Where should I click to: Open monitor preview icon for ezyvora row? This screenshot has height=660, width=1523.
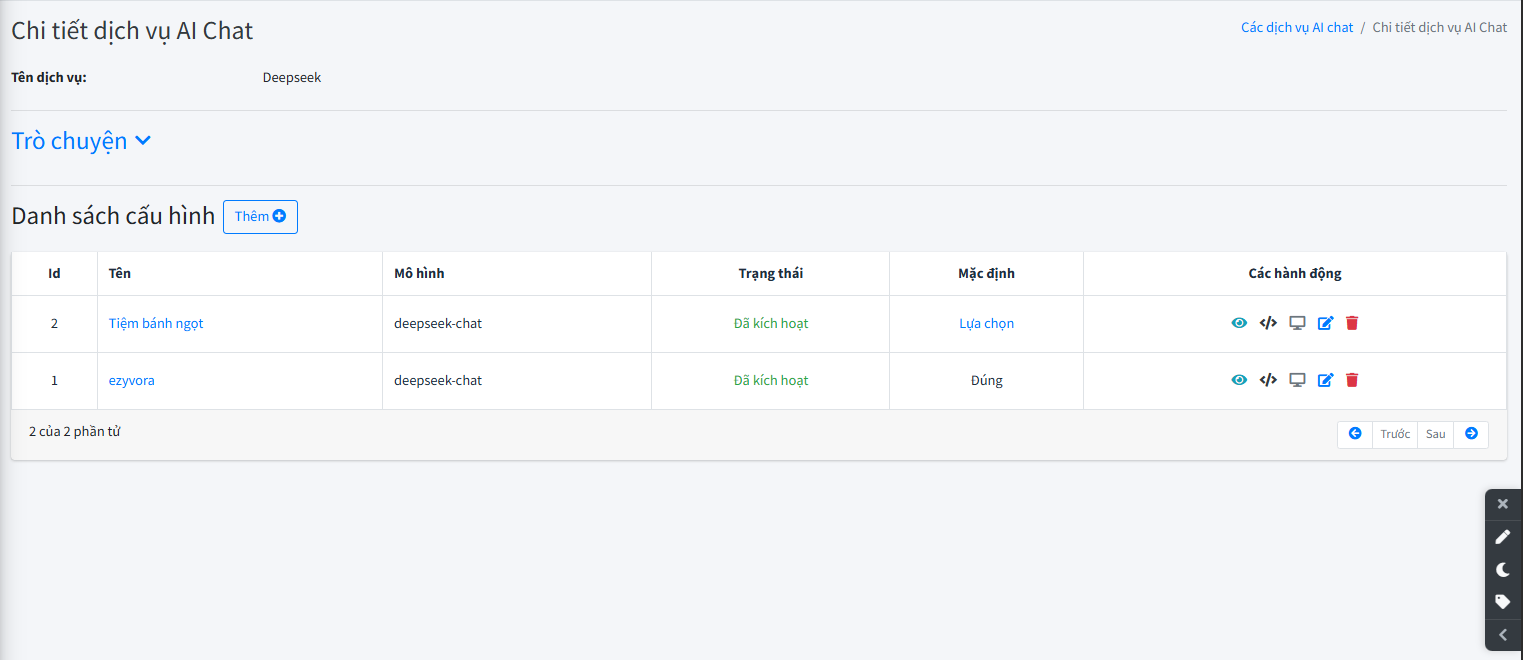[x=1297, y=380]
